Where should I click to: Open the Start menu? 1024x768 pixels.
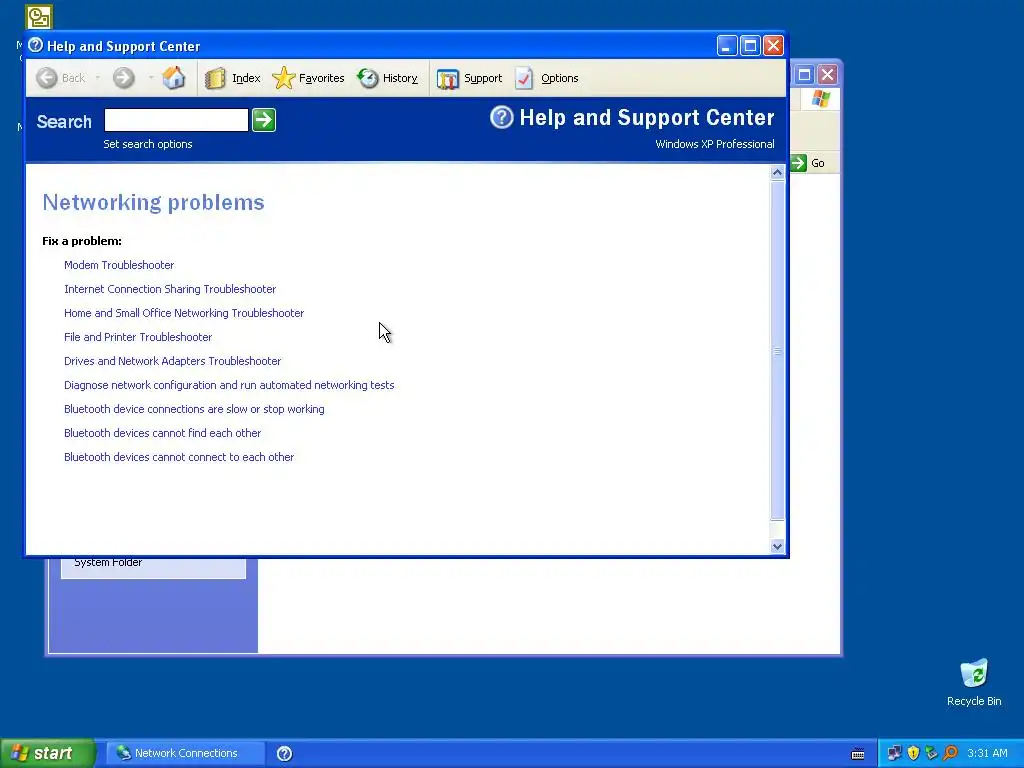pos(46,753)
